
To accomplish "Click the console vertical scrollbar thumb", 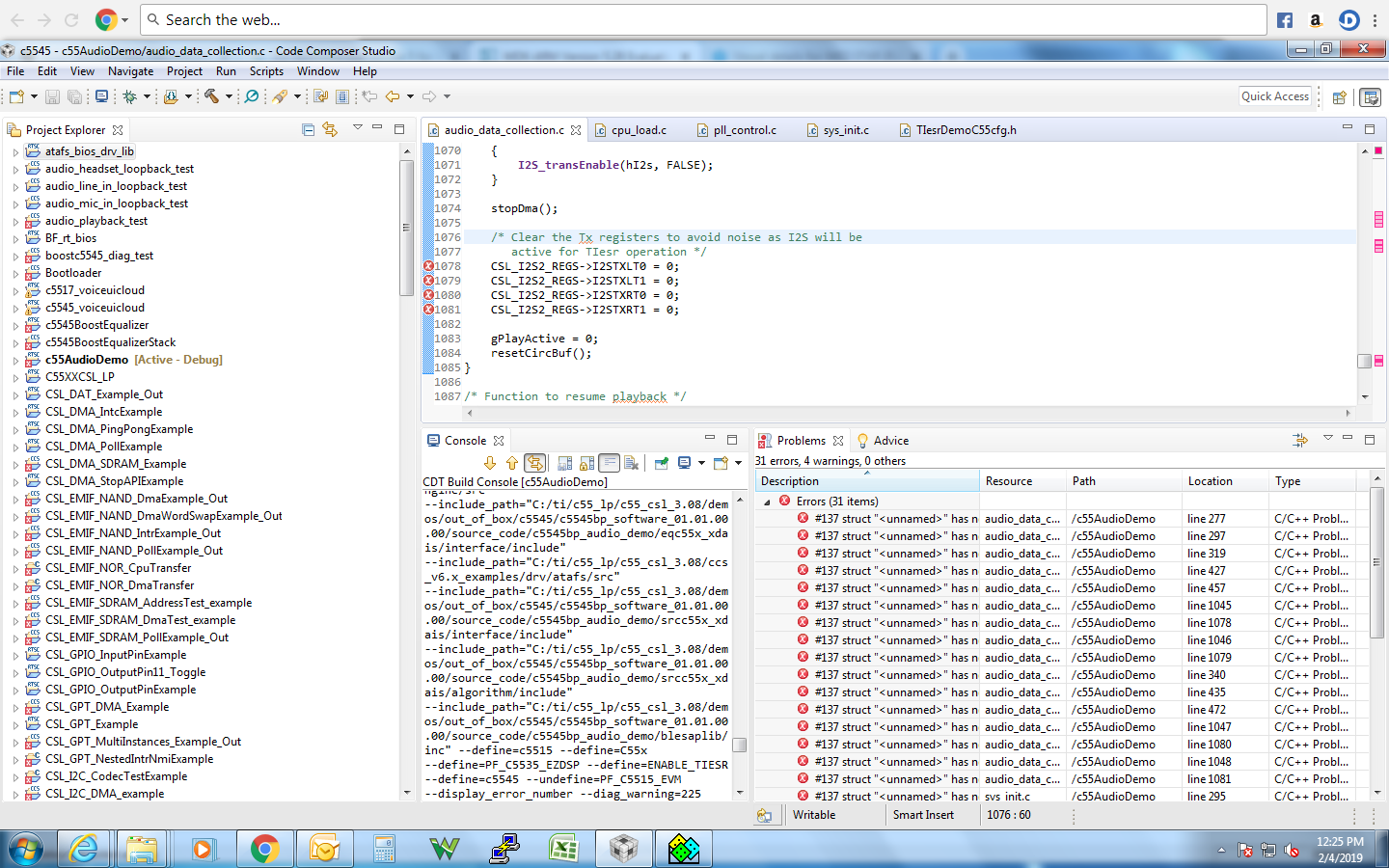I will pyautogui.click(x=740, y=745).
